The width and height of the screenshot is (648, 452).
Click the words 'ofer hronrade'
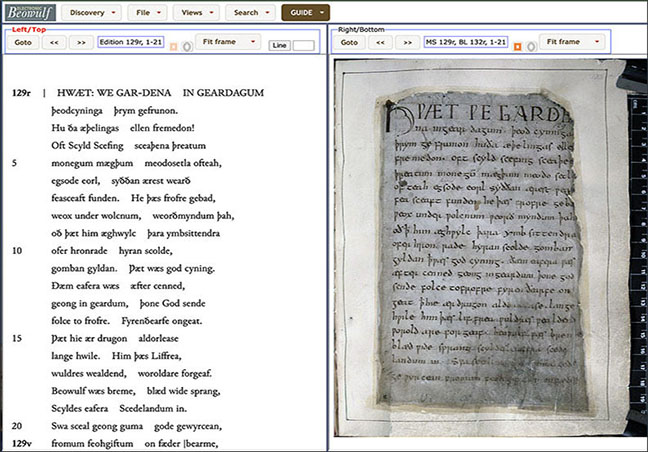pyautogui.click(x=79, y=251)
